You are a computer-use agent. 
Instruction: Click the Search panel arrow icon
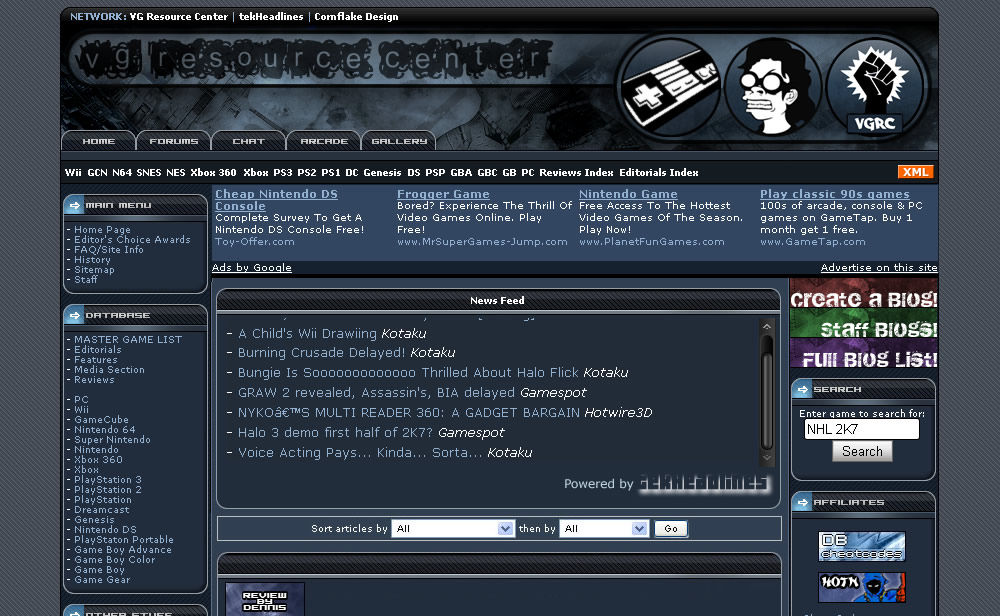(x=802, y=389)
